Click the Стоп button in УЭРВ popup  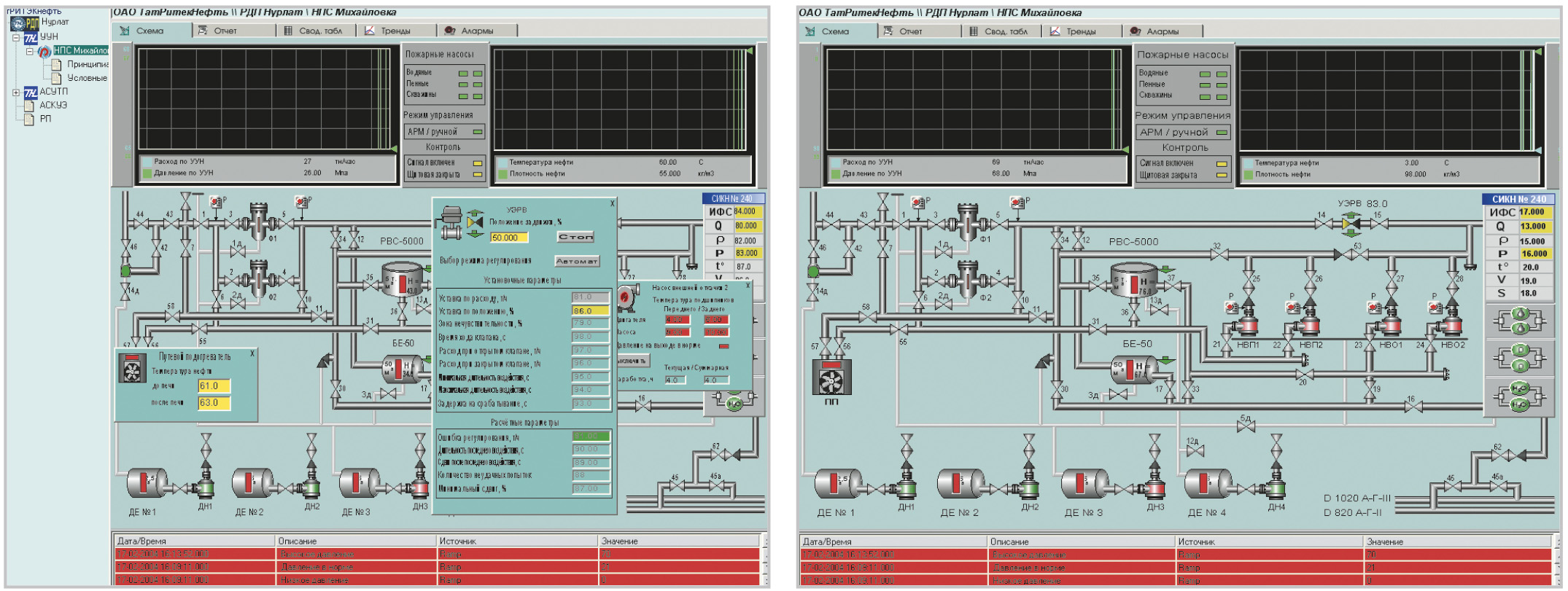point(576,237)
